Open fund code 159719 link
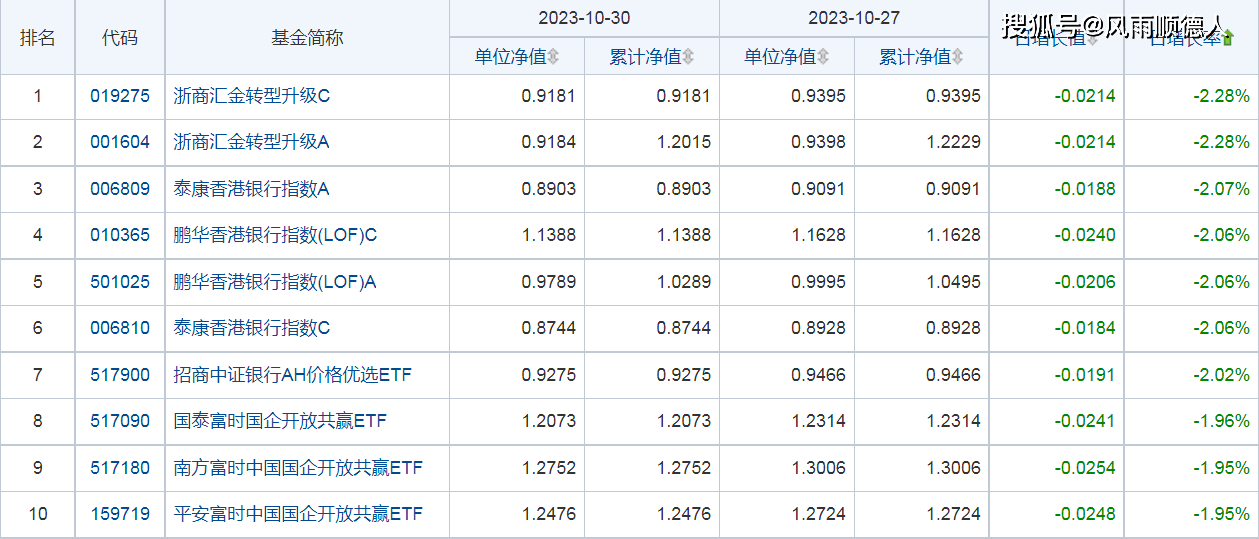Image resolution: width=1259 pixels, height=539 pixels. (x=120, y=514)
